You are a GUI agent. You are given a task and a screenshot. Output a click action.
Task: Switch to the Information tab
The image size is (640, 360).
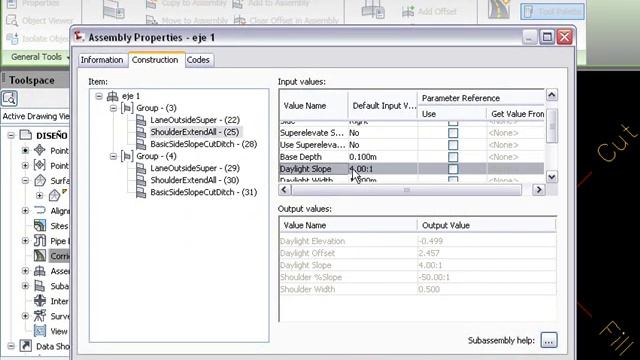pyautogui.click(x=102, y=60)
